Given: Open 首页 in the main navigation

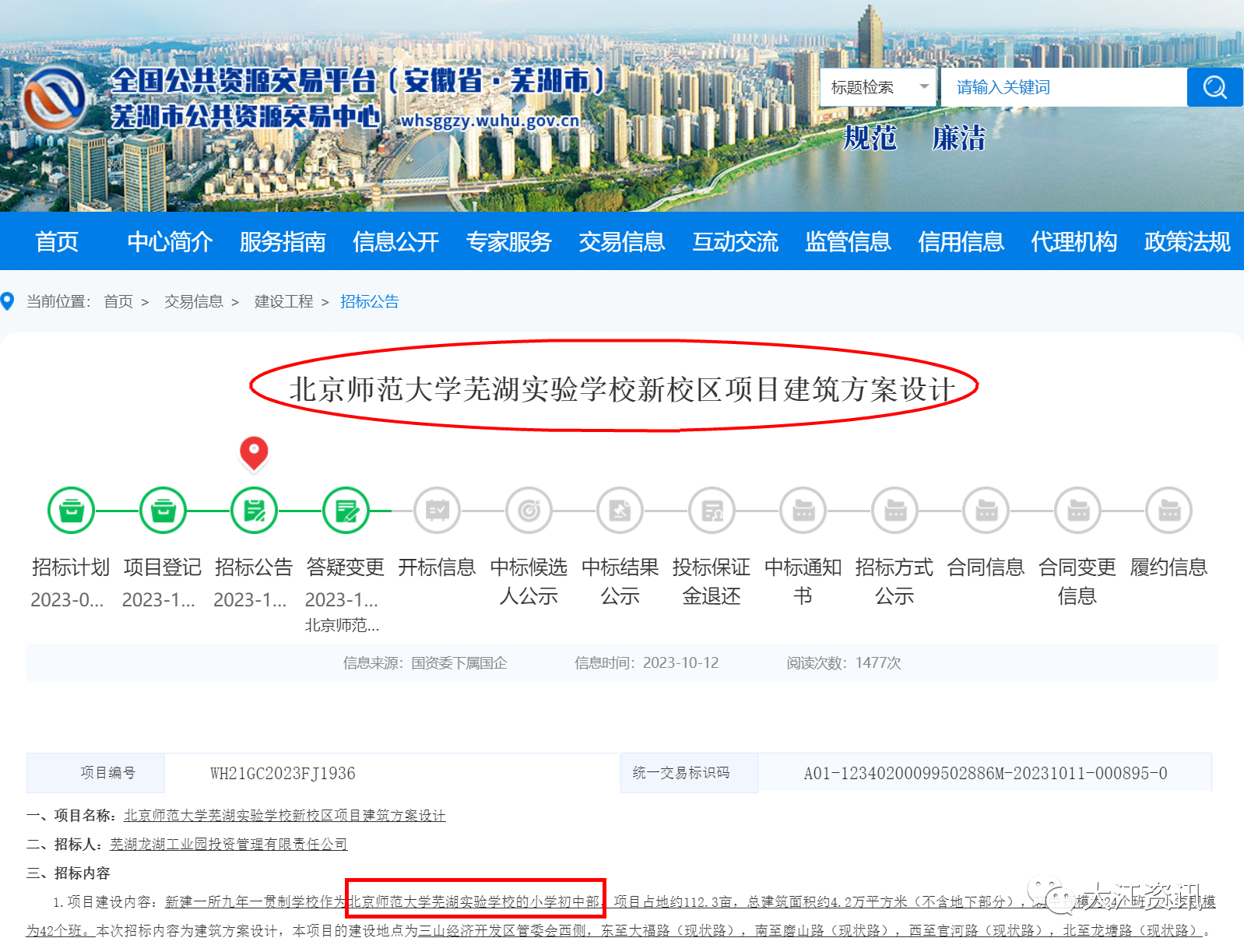Looking at the screenshot, I should pos(57,241).
